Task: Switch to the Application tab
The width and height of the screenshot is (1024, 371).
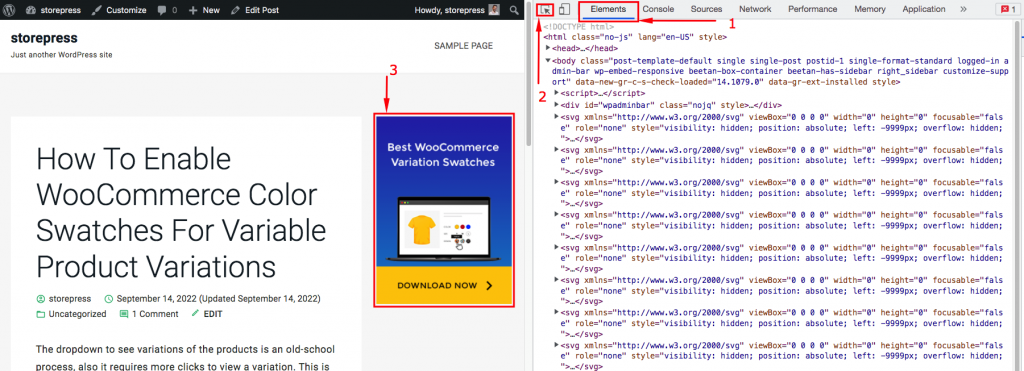Action: tap(923, 9)
